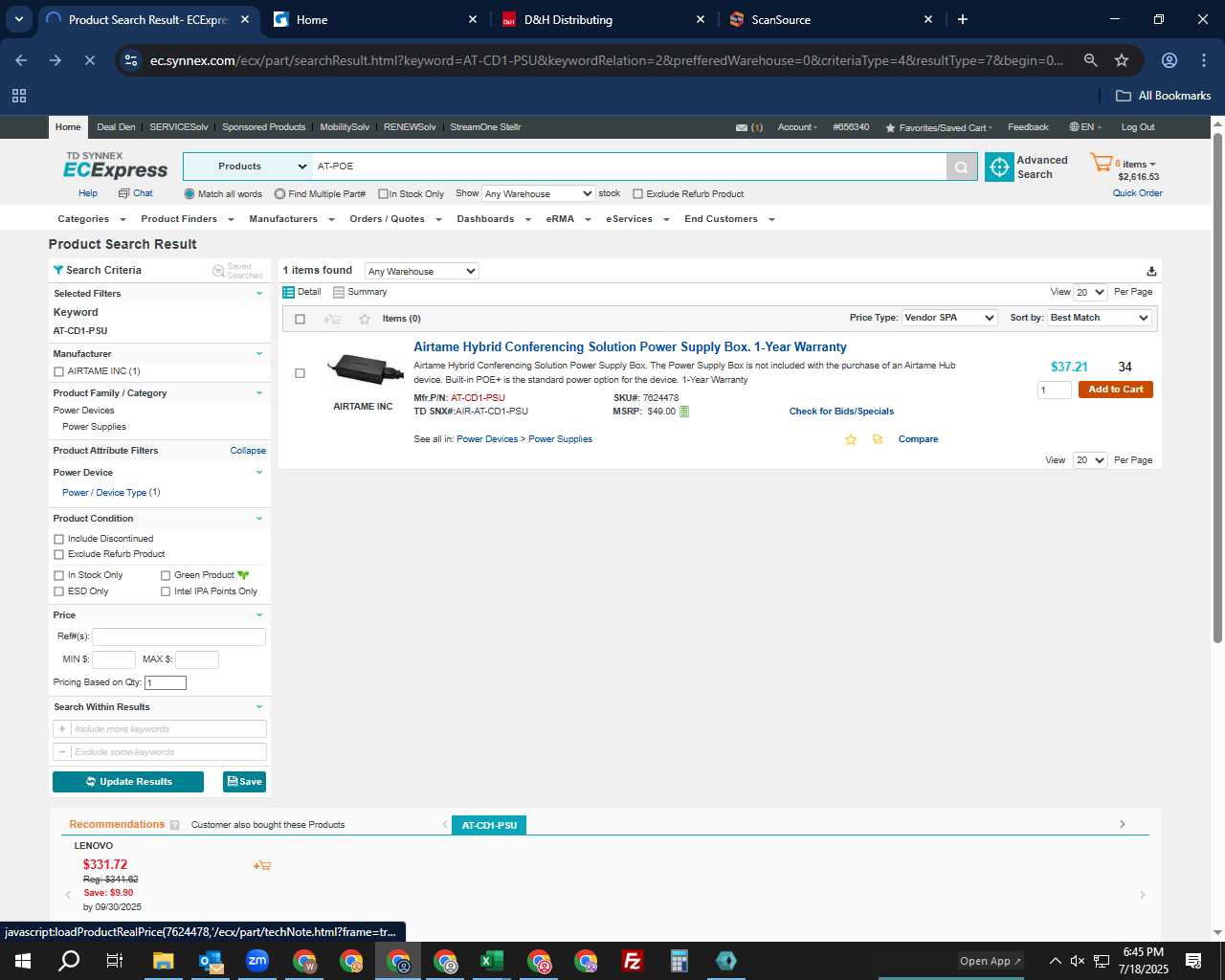
Task: Select Match all words radio
Action: pos(189,194)
